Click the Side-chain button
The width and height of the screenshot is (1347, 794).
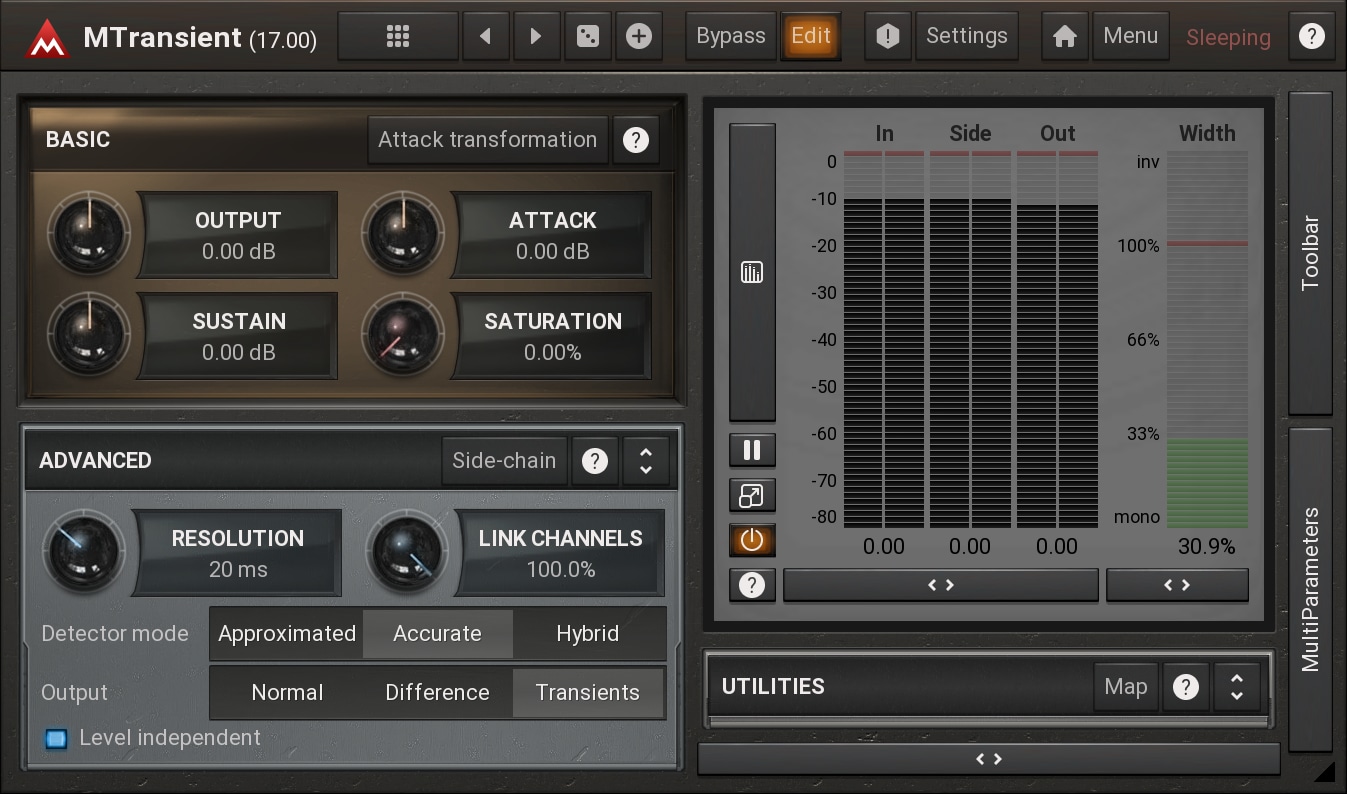coord(503,461)
